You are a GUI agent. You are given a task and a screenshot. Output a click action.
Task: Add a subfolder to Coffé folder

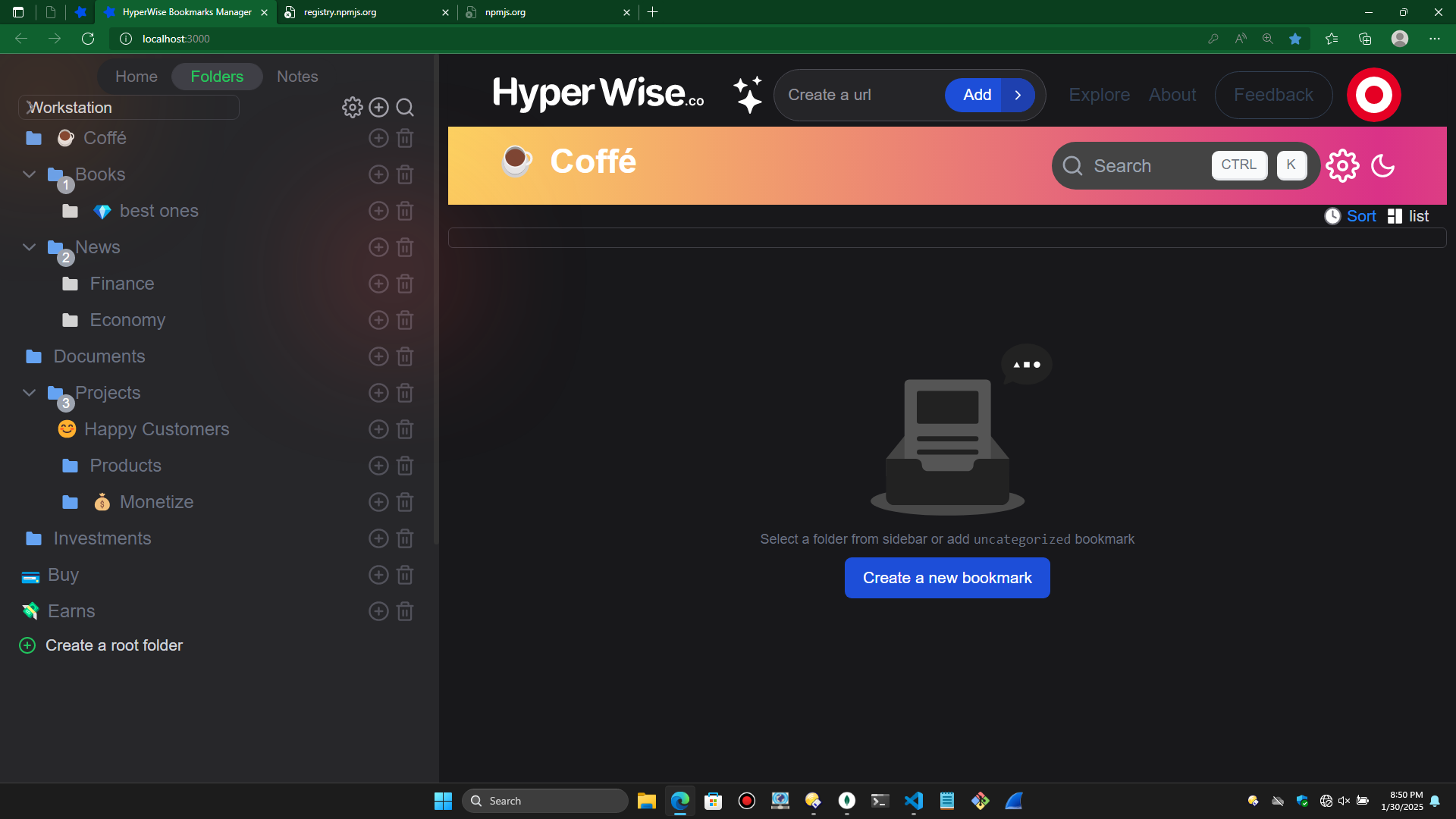378,138
